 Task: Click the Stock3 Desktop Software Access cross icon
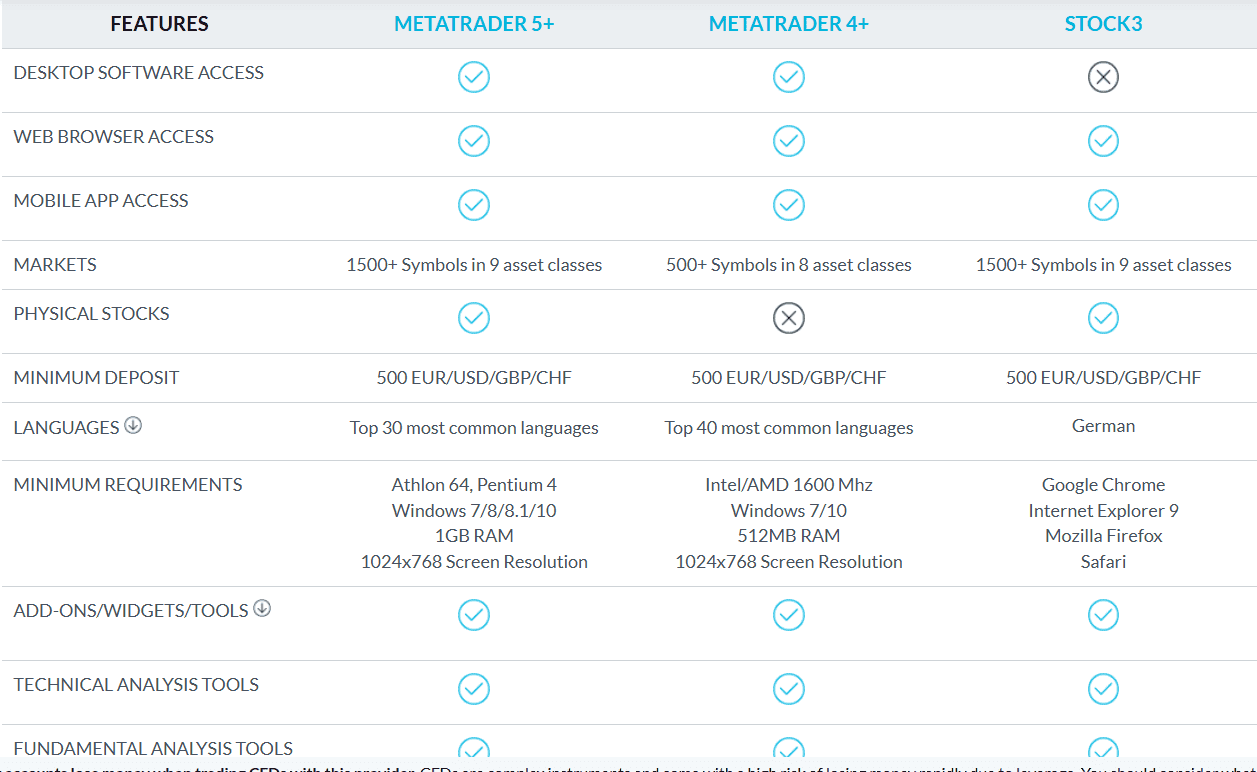[1103, 76]
